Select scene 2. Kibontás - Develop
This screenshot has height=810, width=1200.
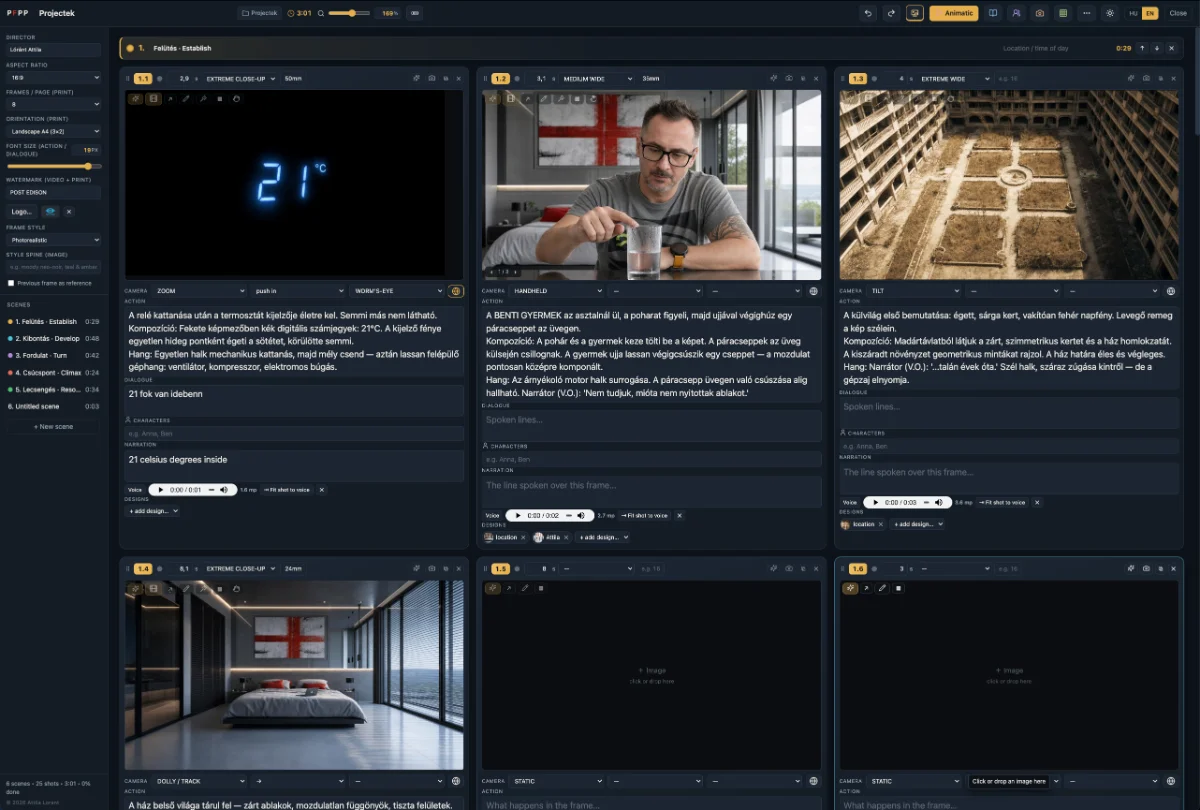tap(53, 338)
